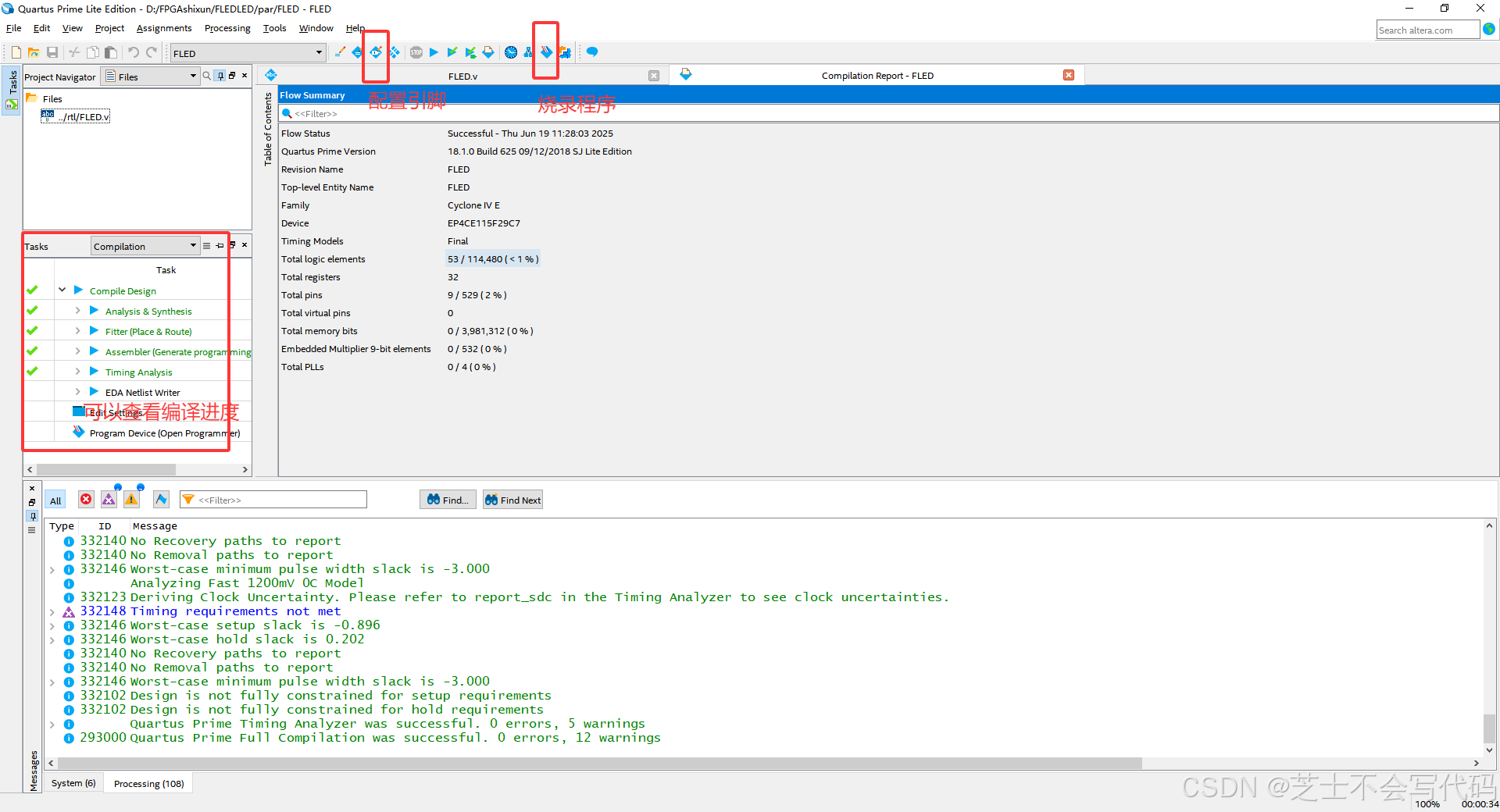Screen dimensions: 1500x812
Task: Close the Compilation Report - FLED tab
Action: [1069, 75]
